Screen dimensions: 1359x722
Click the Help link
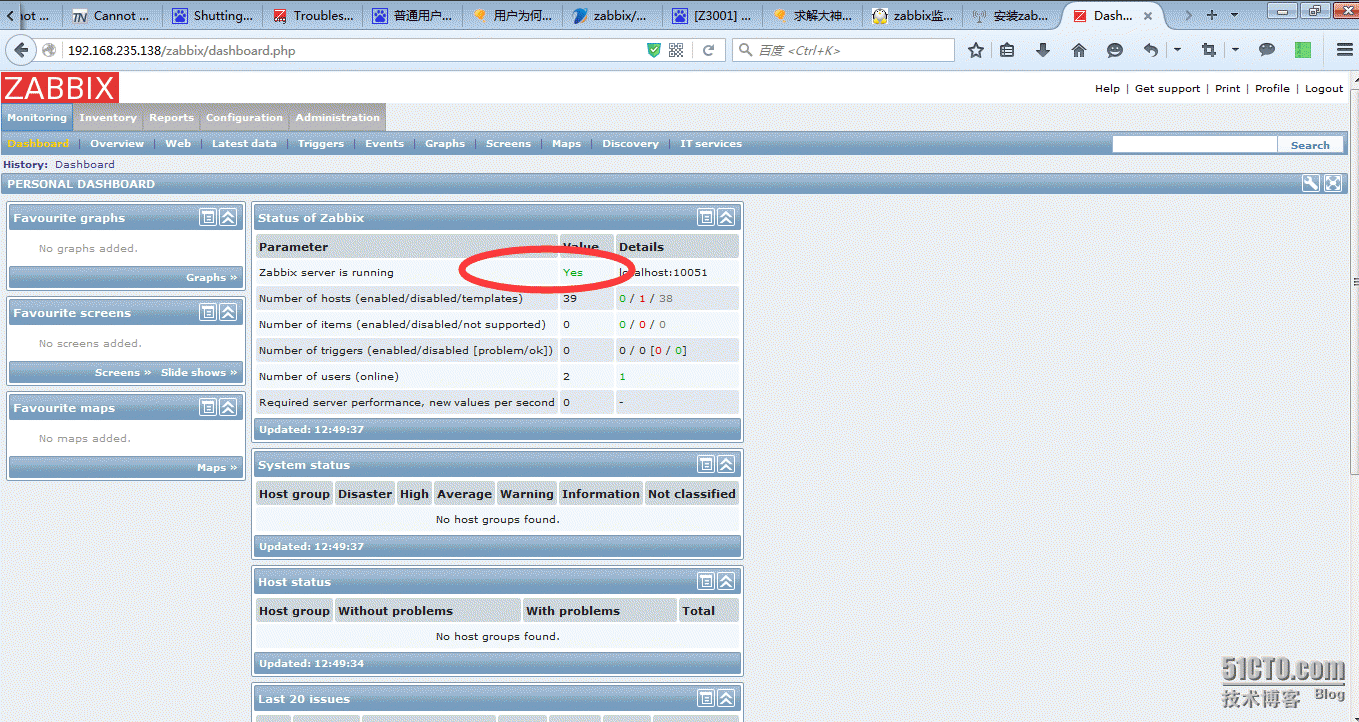(x=1107, y=88)
